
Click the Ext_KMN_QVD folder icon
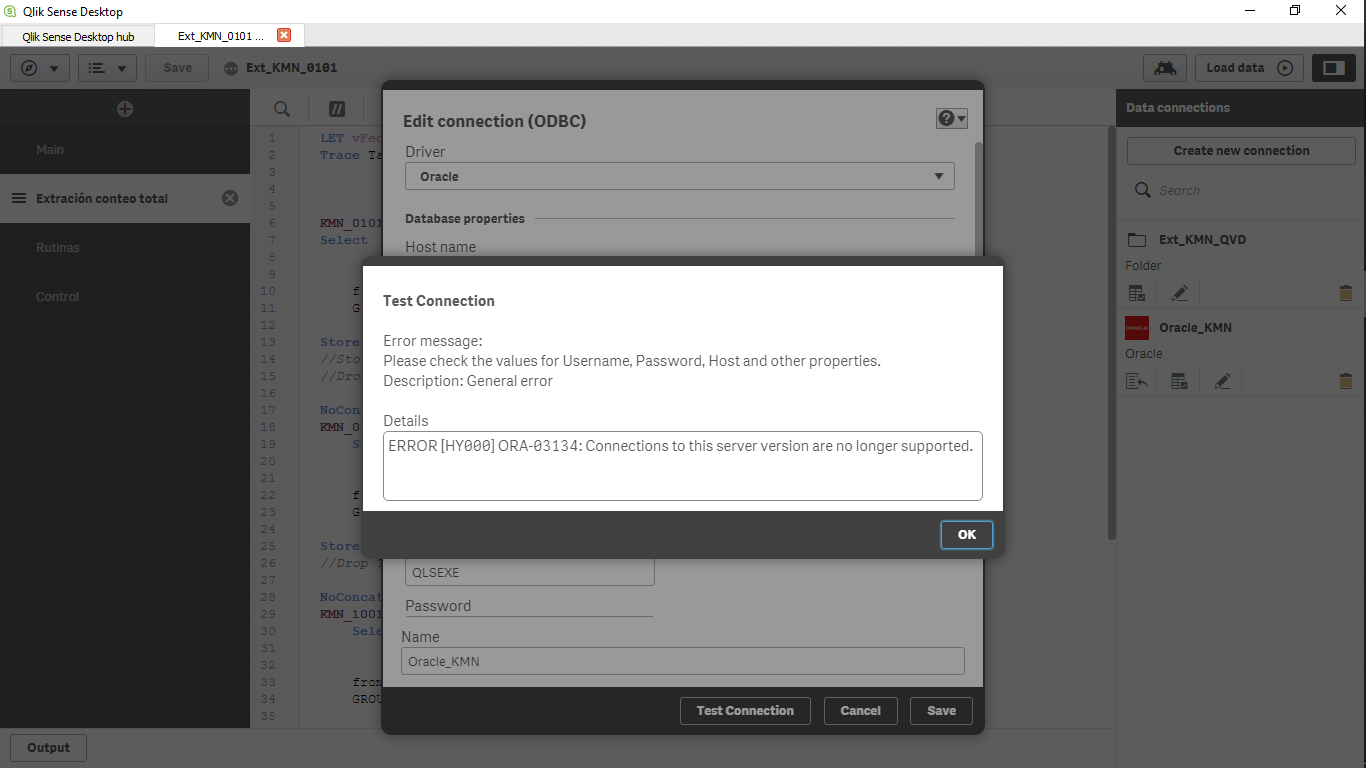coord(1136,240)
